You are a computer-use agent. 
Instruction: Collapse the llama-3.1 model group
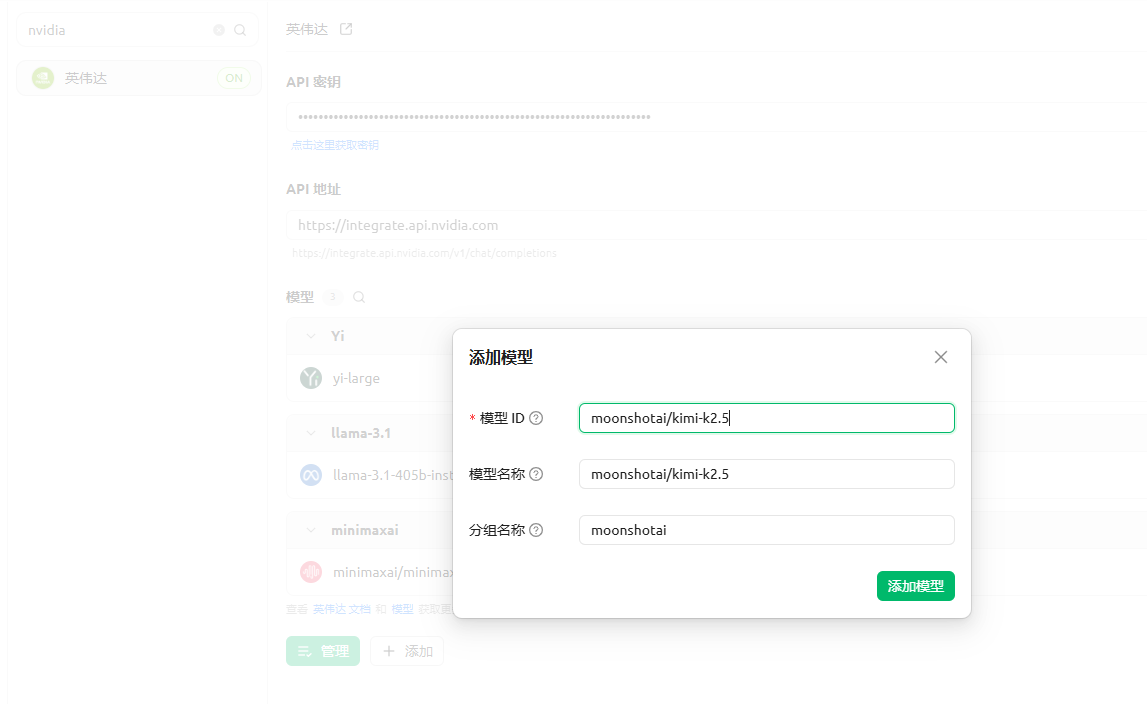click(x=311, y=433)
